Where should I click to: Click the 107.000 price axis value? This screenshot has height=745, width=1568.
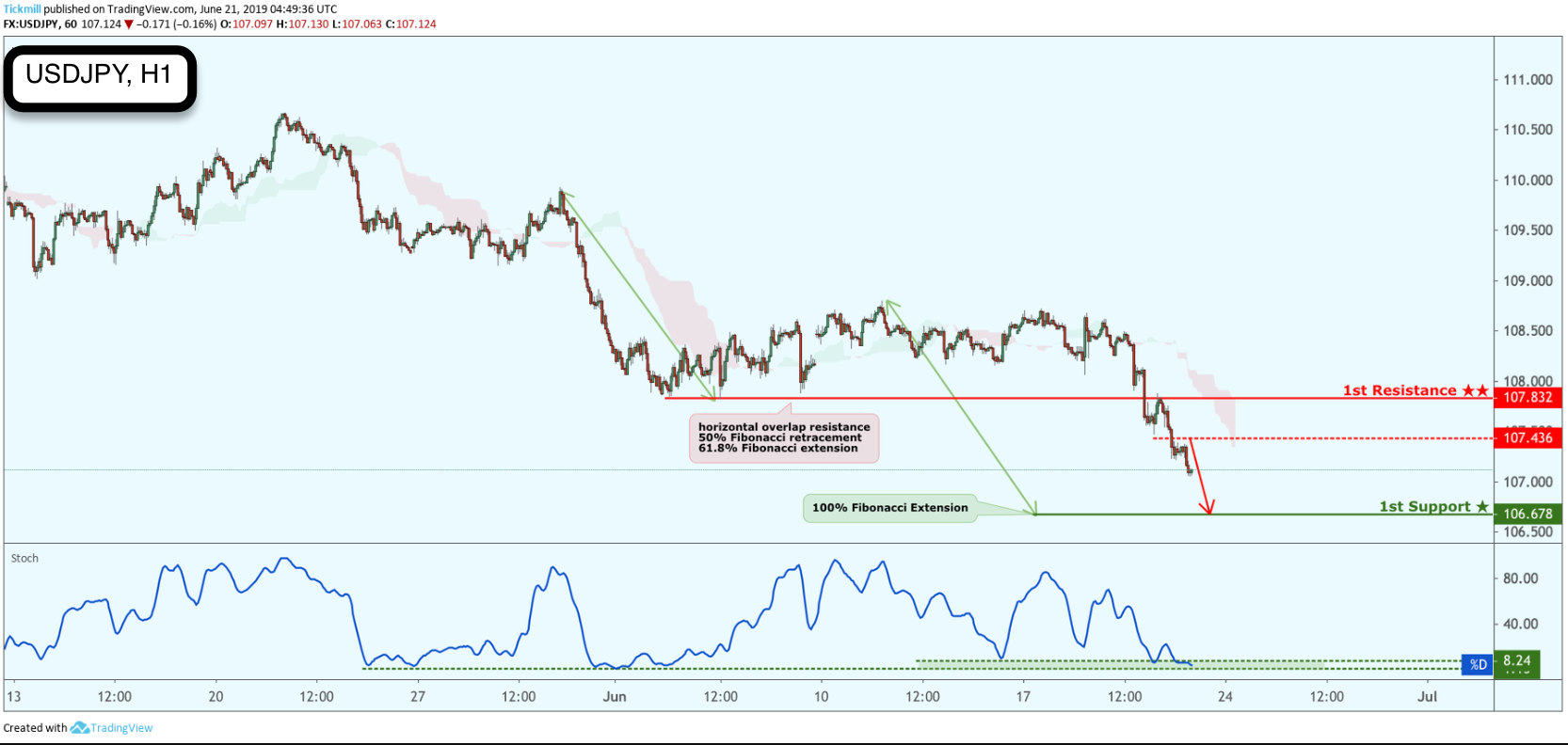1528,483
